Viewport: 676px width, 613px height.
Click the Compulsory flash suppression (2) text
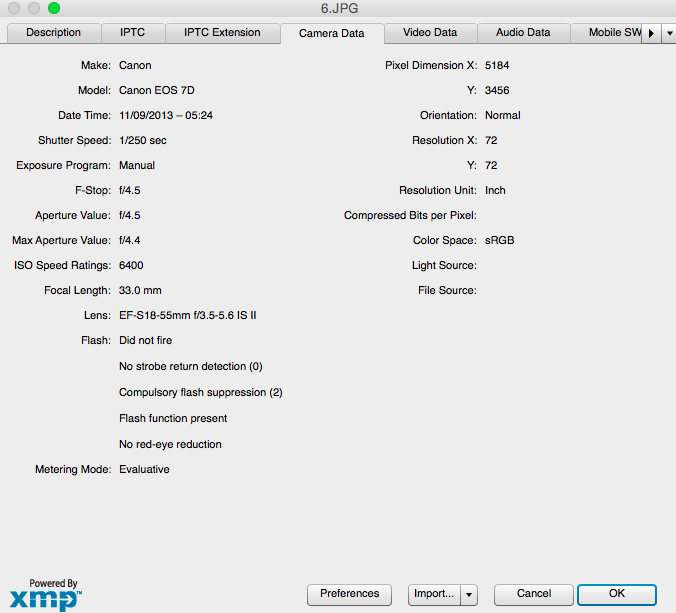[201, 393]
